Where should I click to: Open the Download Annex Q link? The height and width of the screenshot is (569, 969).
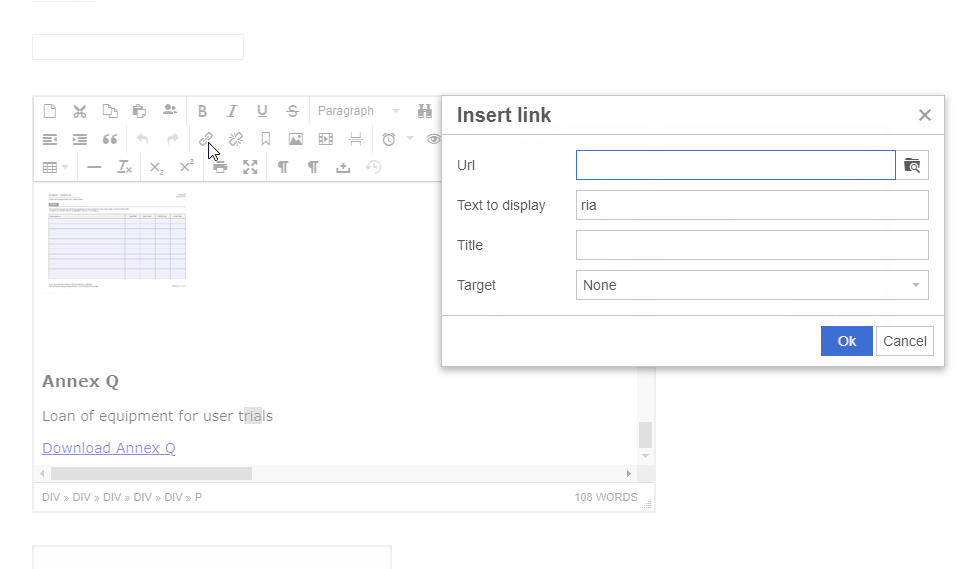pyautogui.click(x=109, y=448)
